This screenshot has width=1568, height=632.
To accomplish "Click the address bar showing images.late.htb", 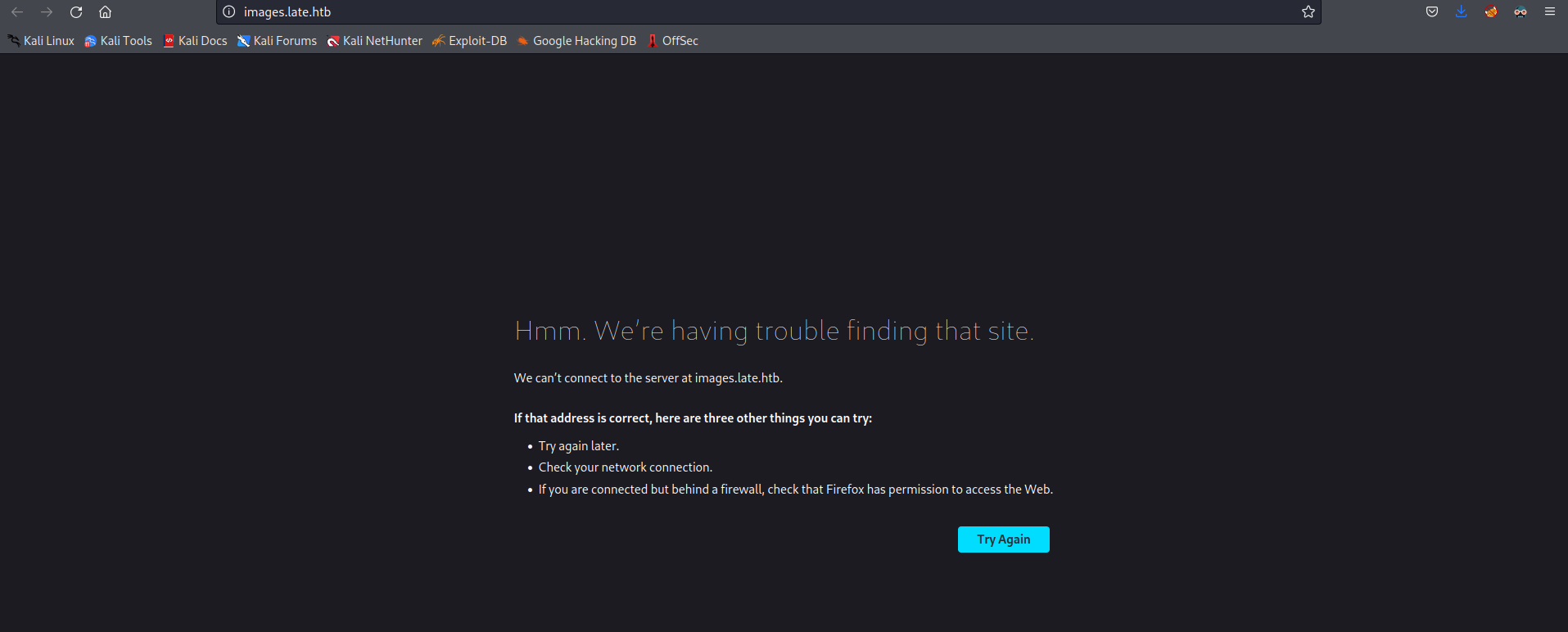I will click(737, 12).
